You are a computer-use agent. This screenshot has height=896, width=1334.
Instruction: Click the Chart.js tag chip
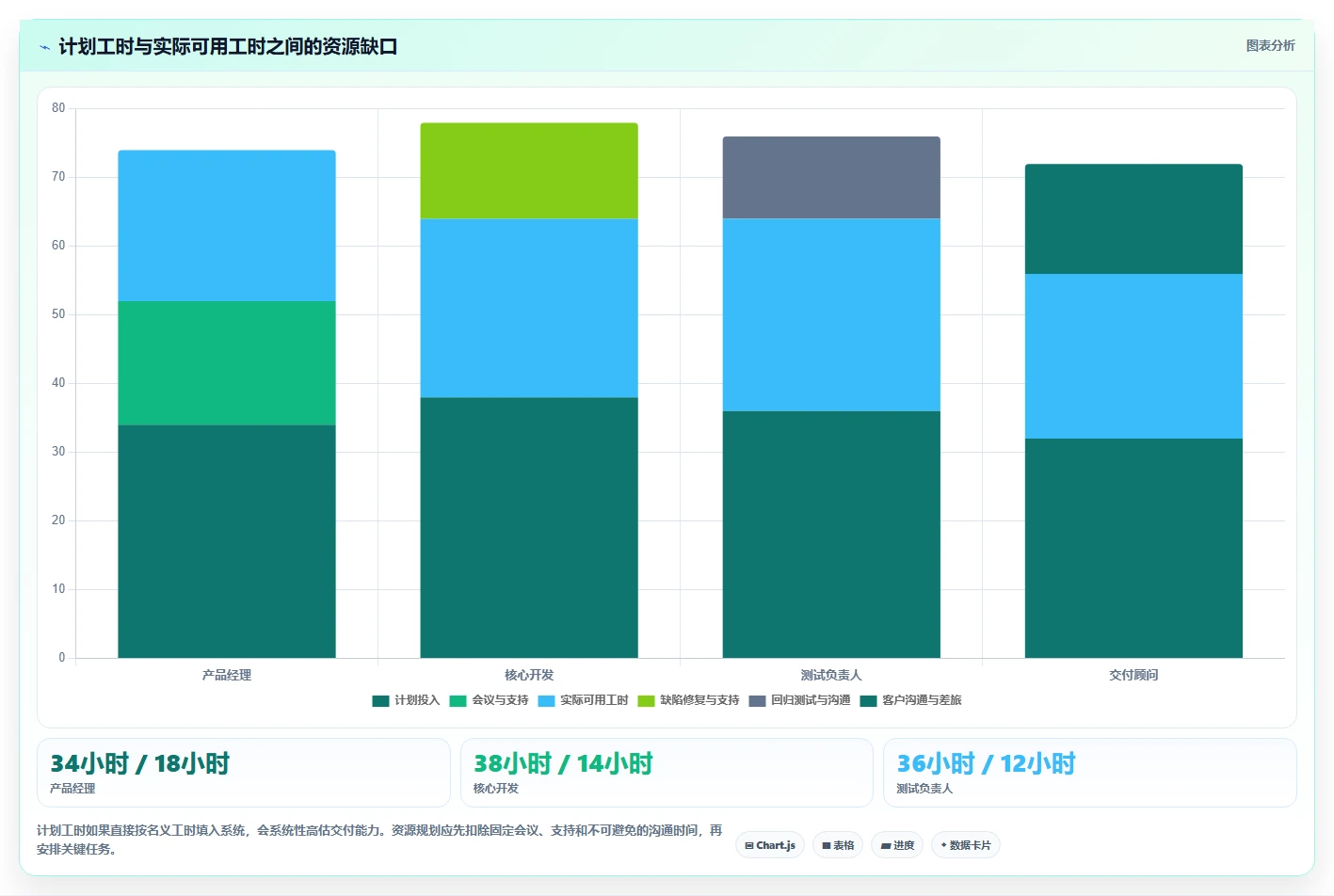point(770,845)
